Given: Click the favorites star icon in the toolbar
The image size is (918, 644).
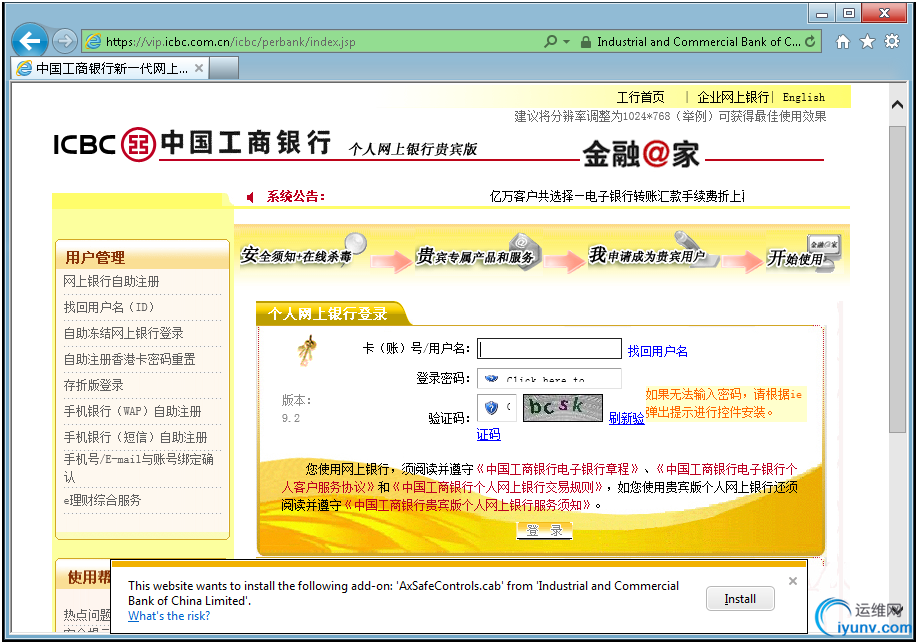Looking at the screenshot, I should 866,41.
